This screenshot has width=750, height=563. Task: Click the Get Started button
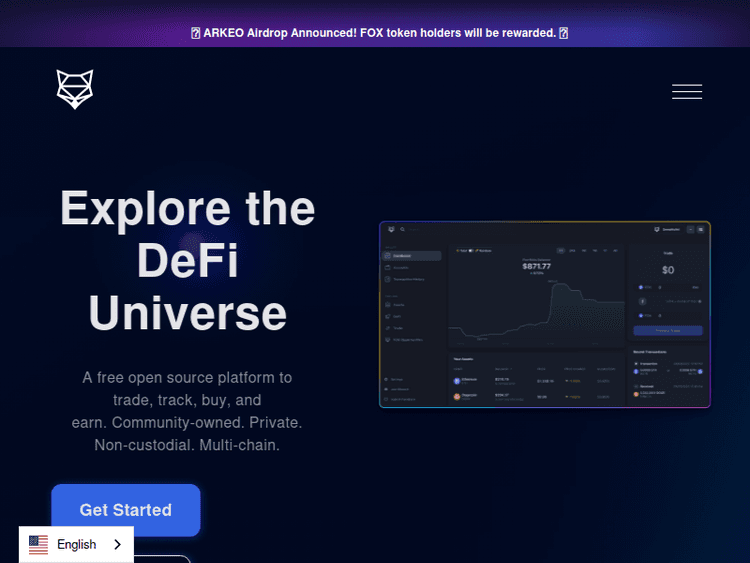[126, 510]
